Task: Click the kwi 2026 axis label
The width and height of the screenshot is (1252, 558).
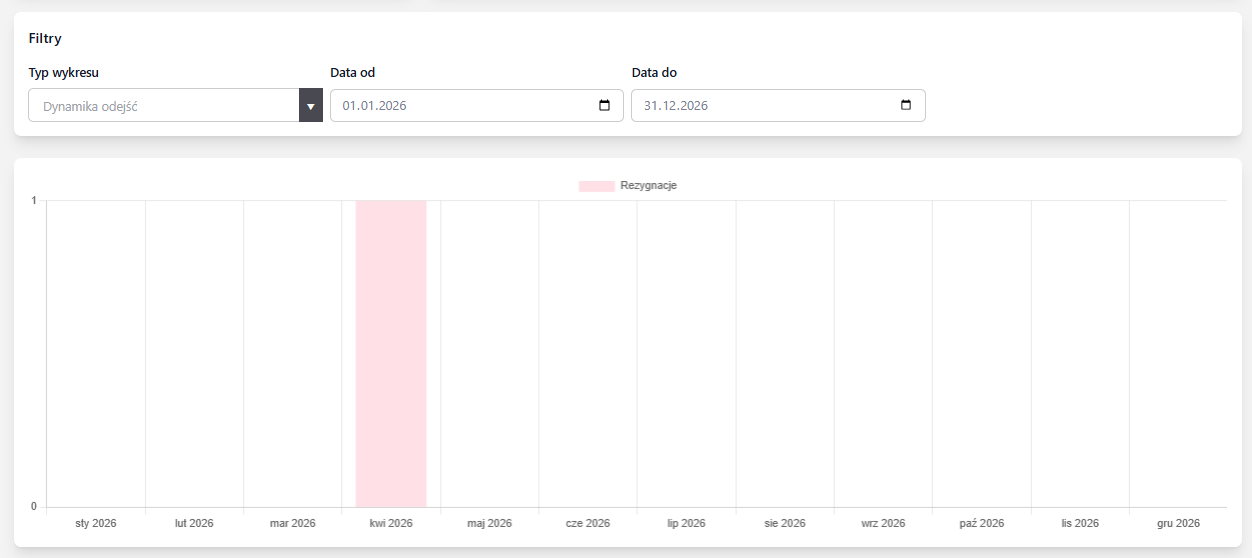Action: point(391,523)
